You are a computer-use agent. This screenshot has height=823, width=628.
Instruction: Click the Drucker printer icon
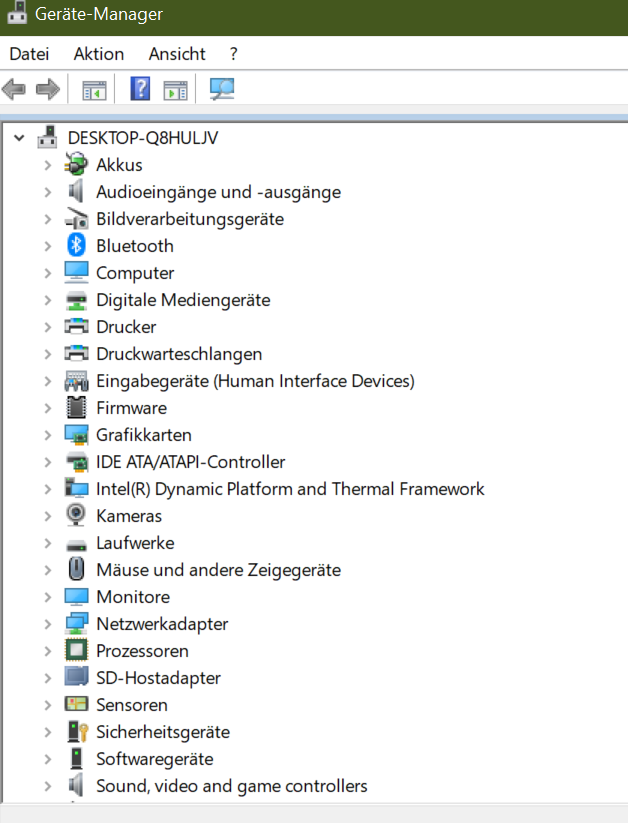76,326
